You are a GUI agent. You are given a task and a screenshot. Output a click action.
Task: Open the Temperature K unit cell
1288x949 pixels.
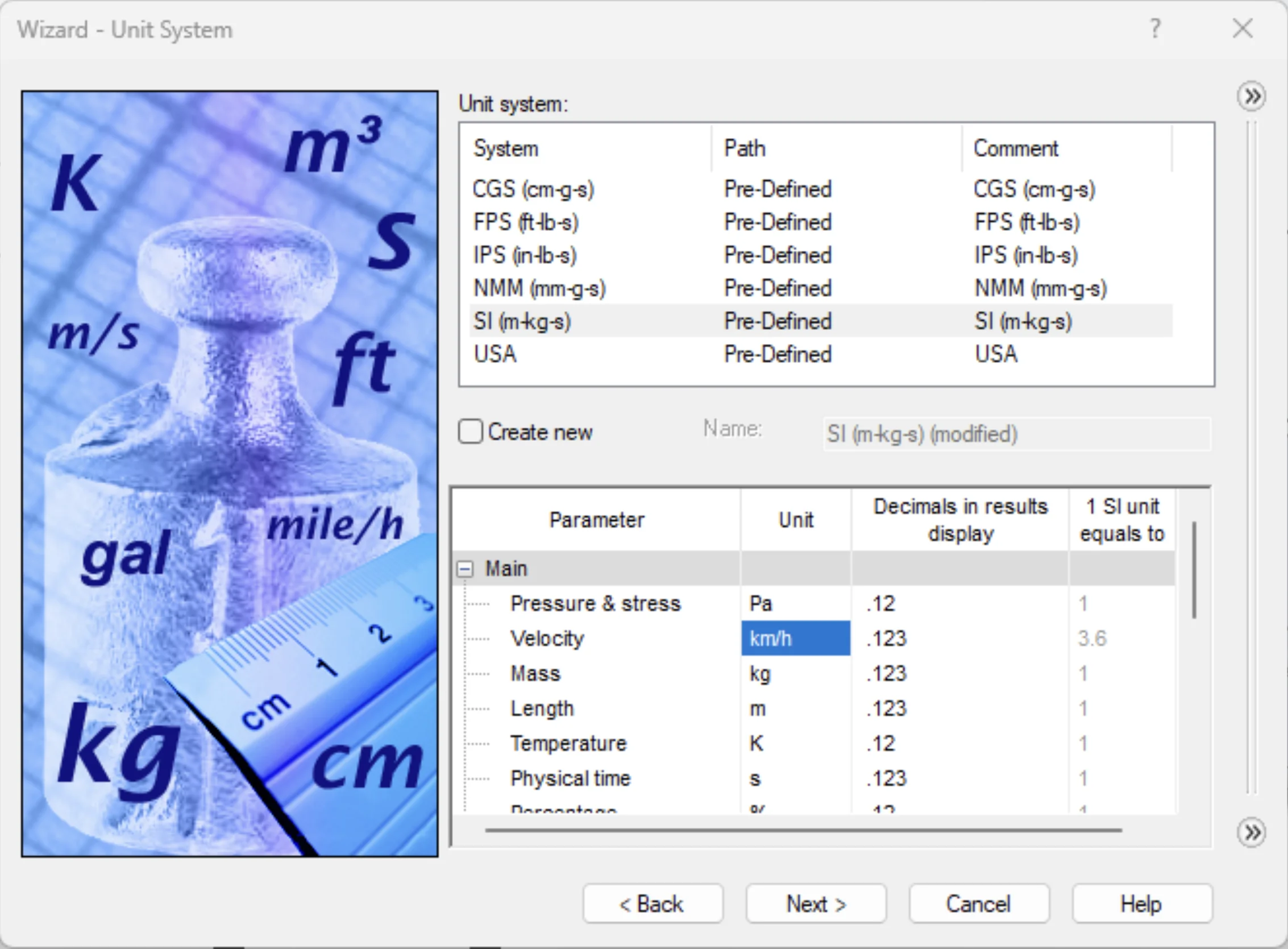[795, 743]
